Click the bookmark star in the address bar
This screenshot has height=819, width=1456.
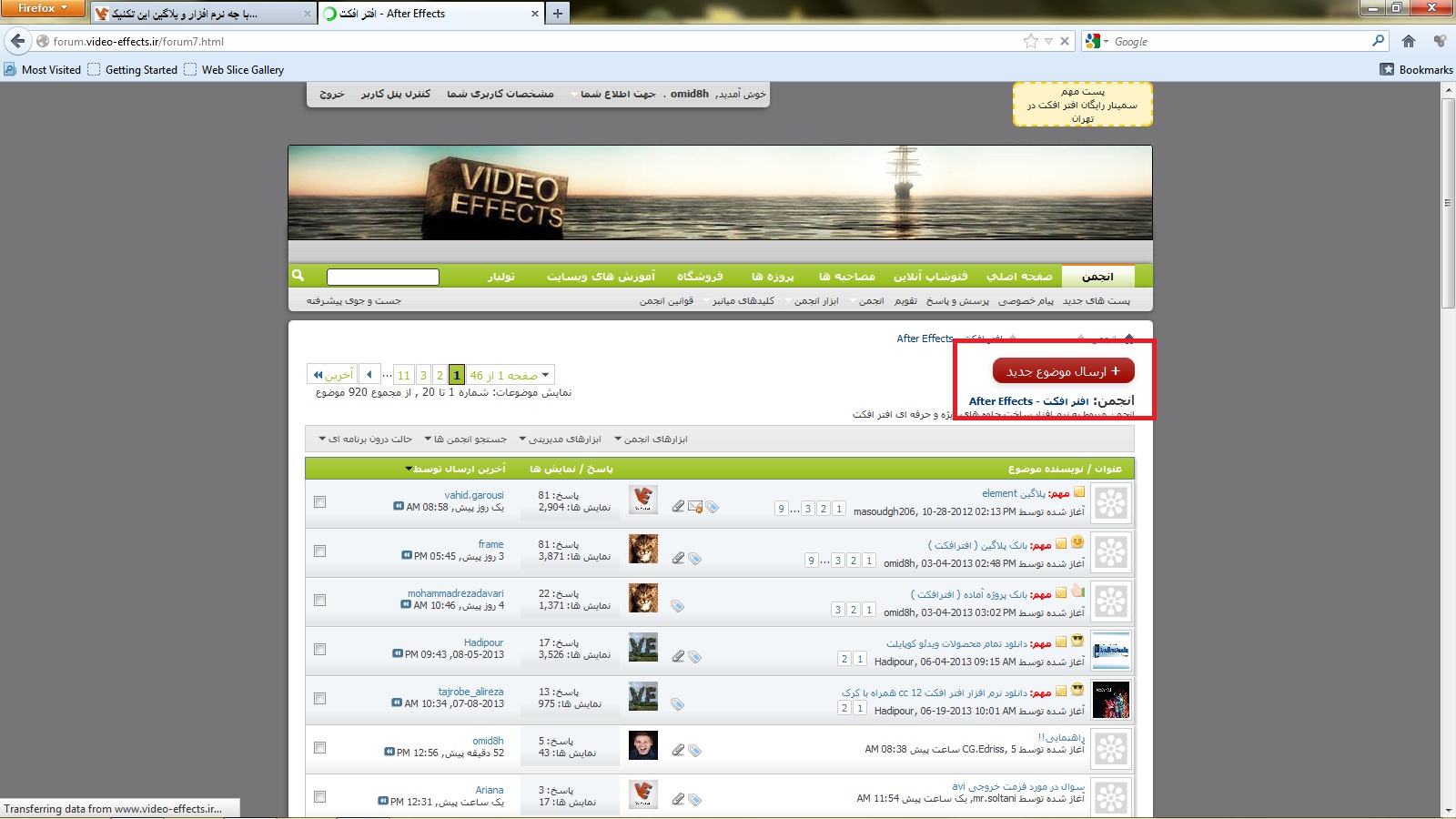click(x=1030, y=41)
